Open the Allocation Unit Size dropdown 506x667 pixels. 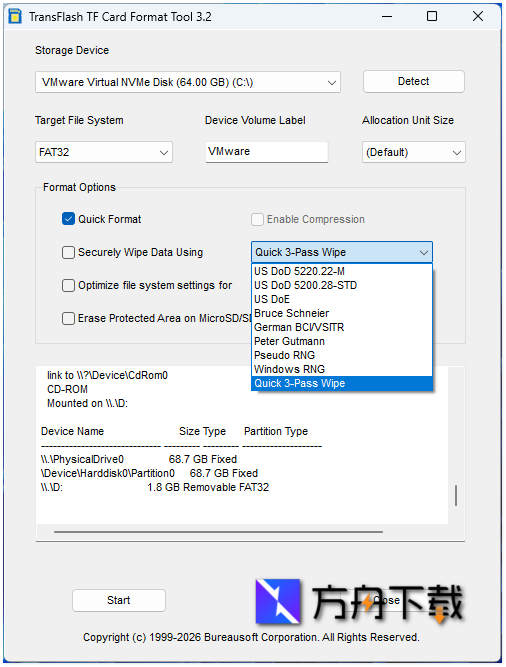pyautogui.click(x=413, y=152)
